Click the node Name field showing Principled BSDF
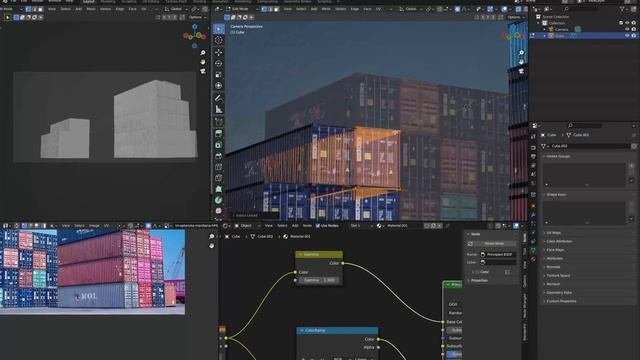640x360 pixels. coord(498,255)
